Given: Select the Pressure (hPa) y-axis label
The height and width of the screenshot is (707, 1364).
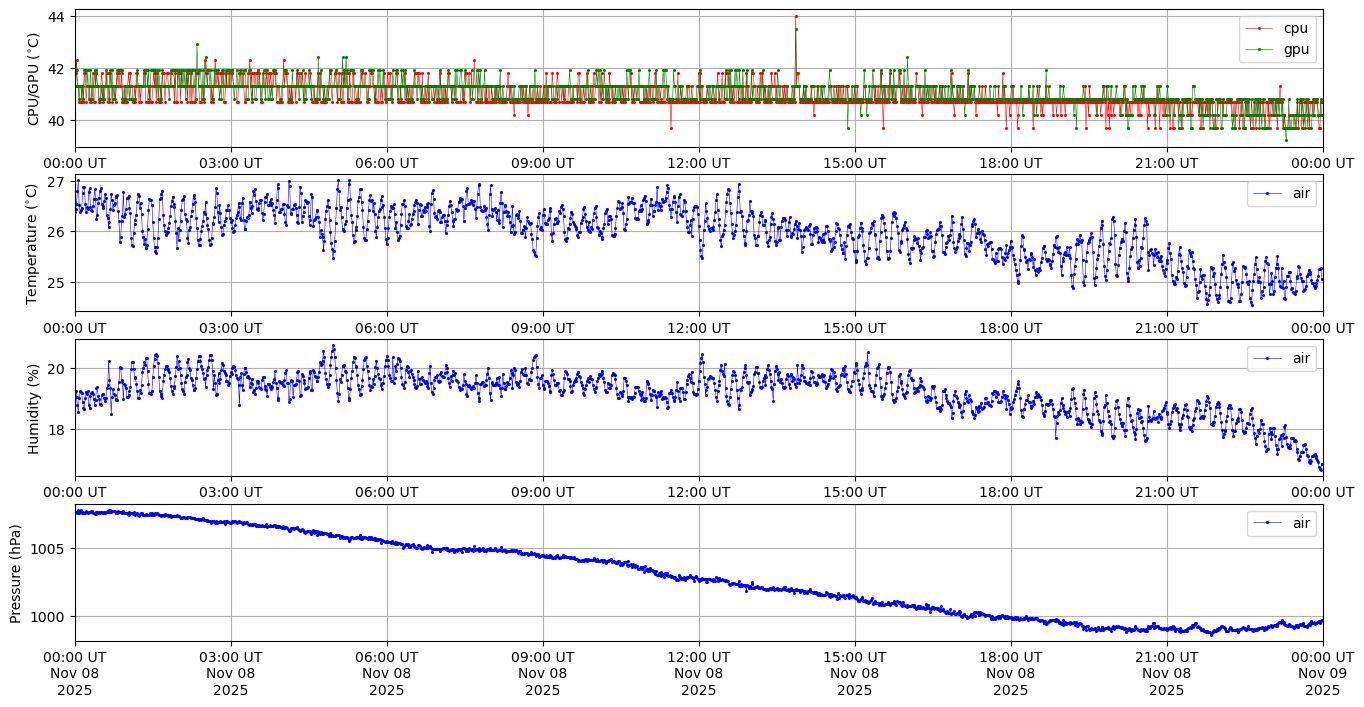Looking at the screenshot, I should pyautogui.click(x=15, y=573).
